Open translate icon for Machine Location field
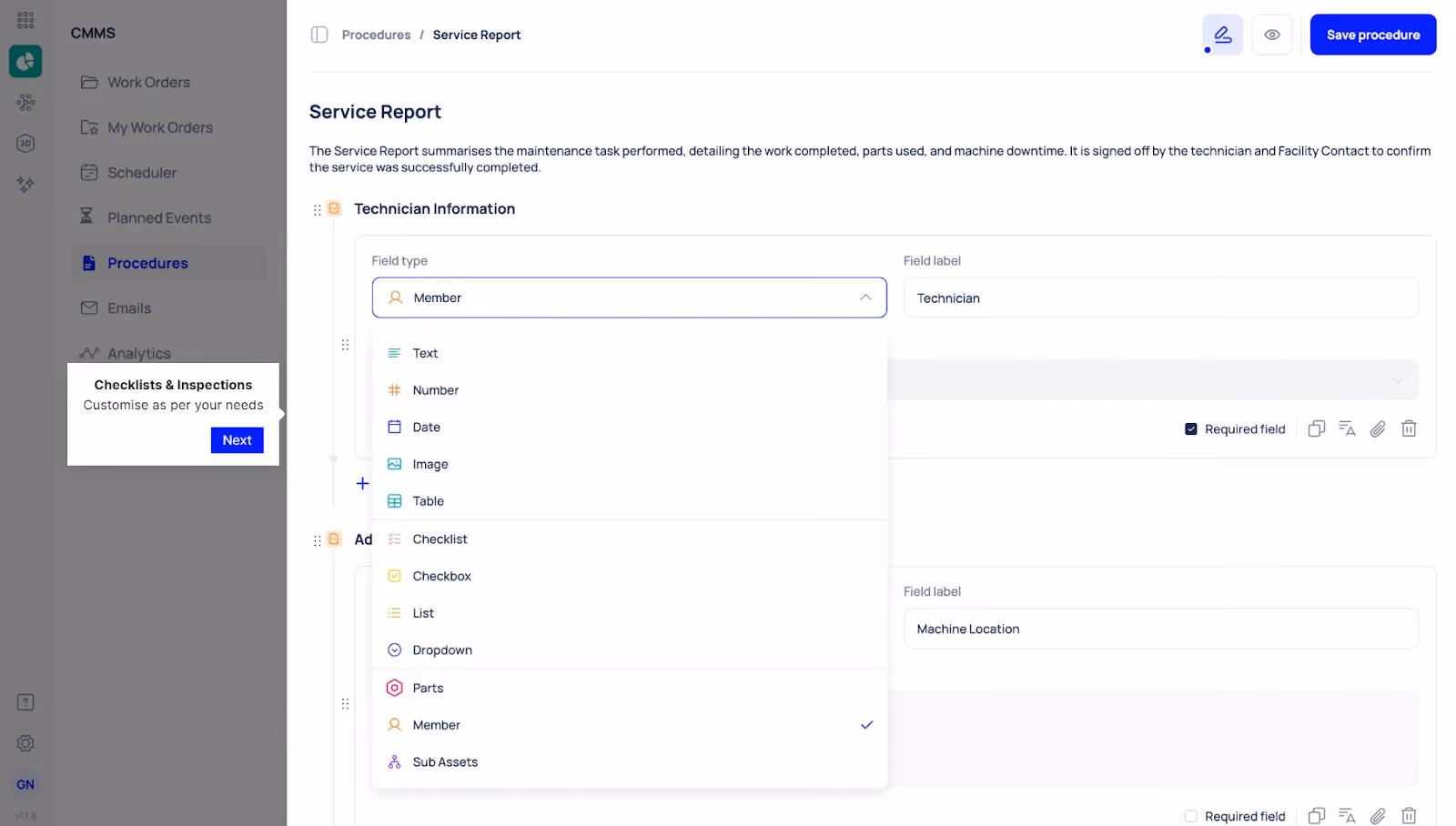The height and width of the screenshot is (826, 1456). click(1348, 816)
